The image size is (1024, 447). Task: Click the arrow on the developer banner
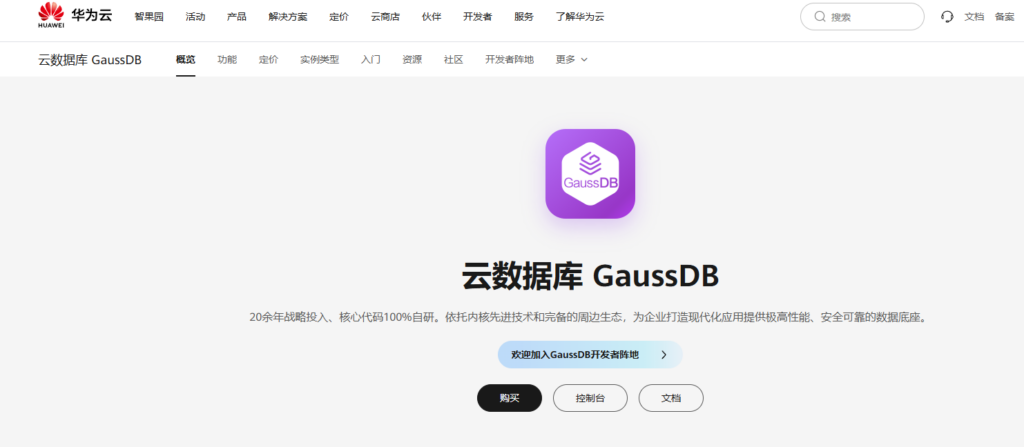coord(664,355)
